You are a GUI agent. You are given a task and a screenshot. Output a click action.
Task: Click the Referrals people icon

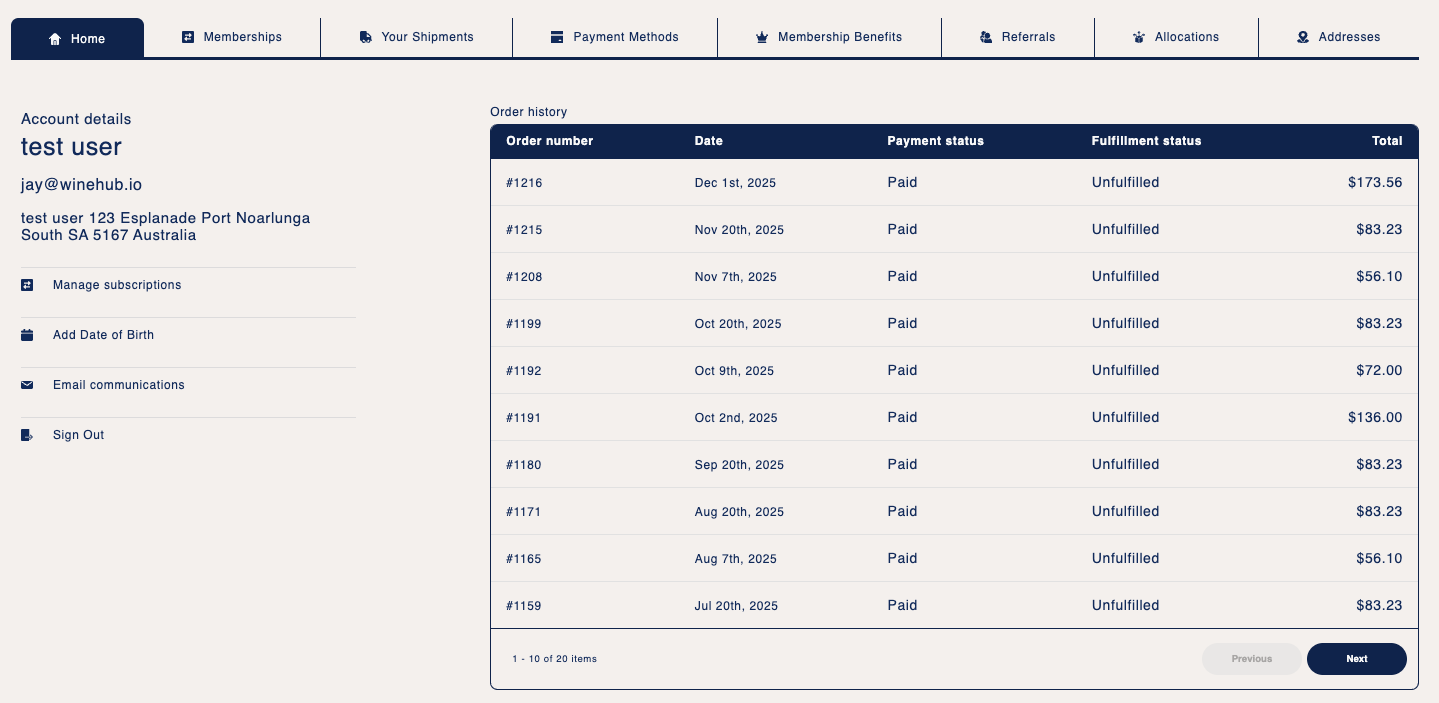click(x=985, y=37)
